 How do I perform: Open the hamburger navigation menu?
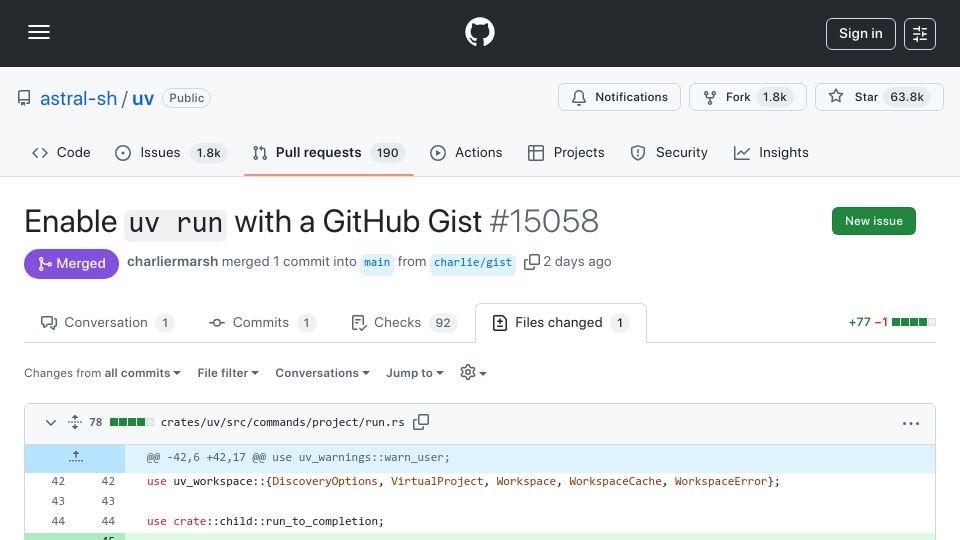tap(39, 32)
